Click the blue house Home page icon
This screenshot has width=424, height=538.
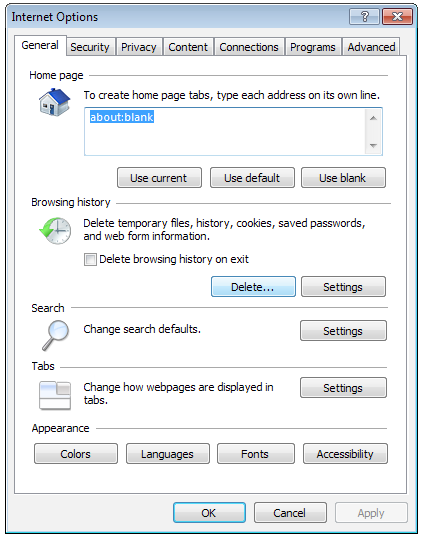54,102
